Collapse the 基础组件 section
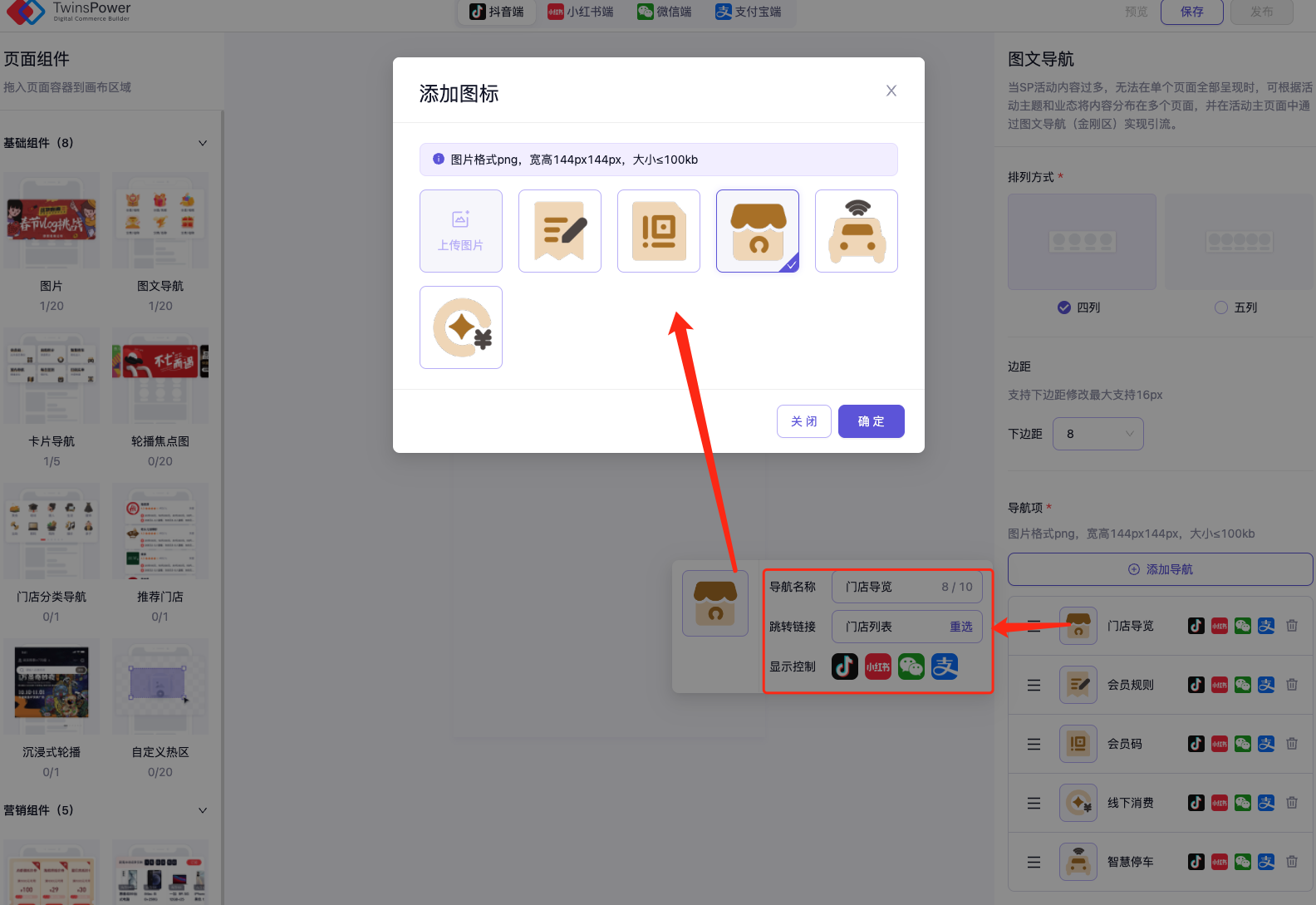Screen dimensions: 1316x905 tap(203, 143)
